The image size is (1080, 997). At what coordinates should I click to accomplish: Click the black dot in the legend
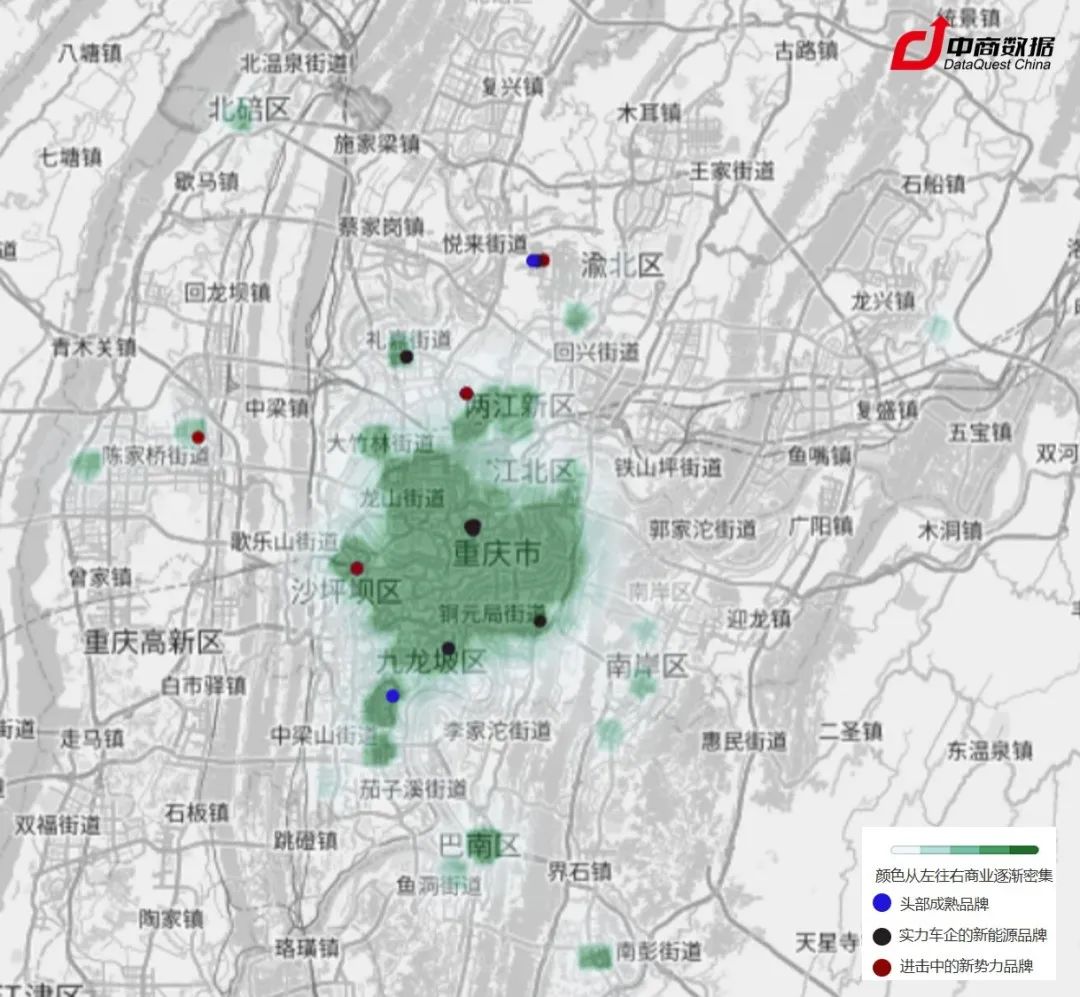[881, 936]
